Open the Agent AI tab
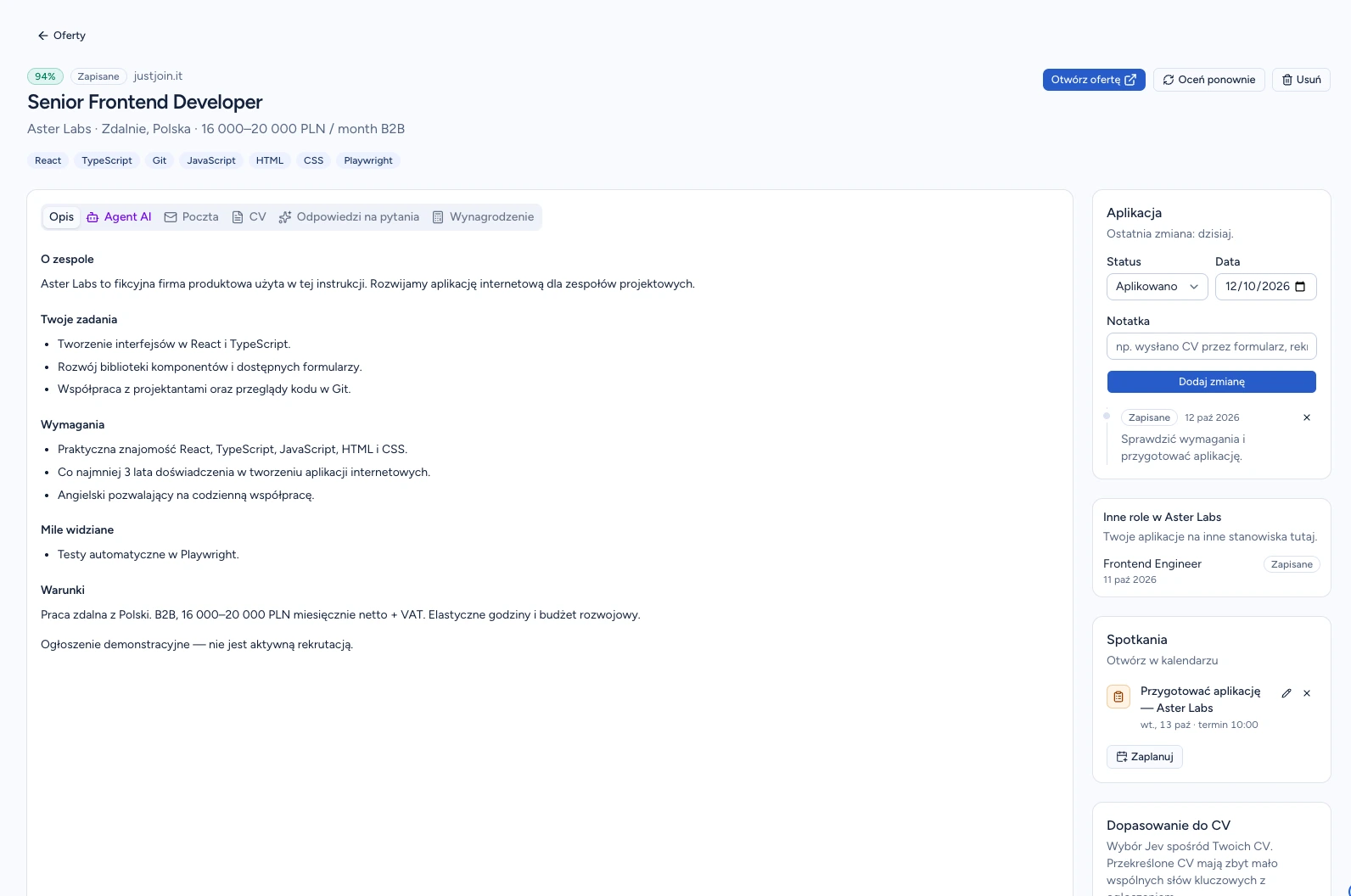This screenshot has width=1351, height=896. click(119, 217)
